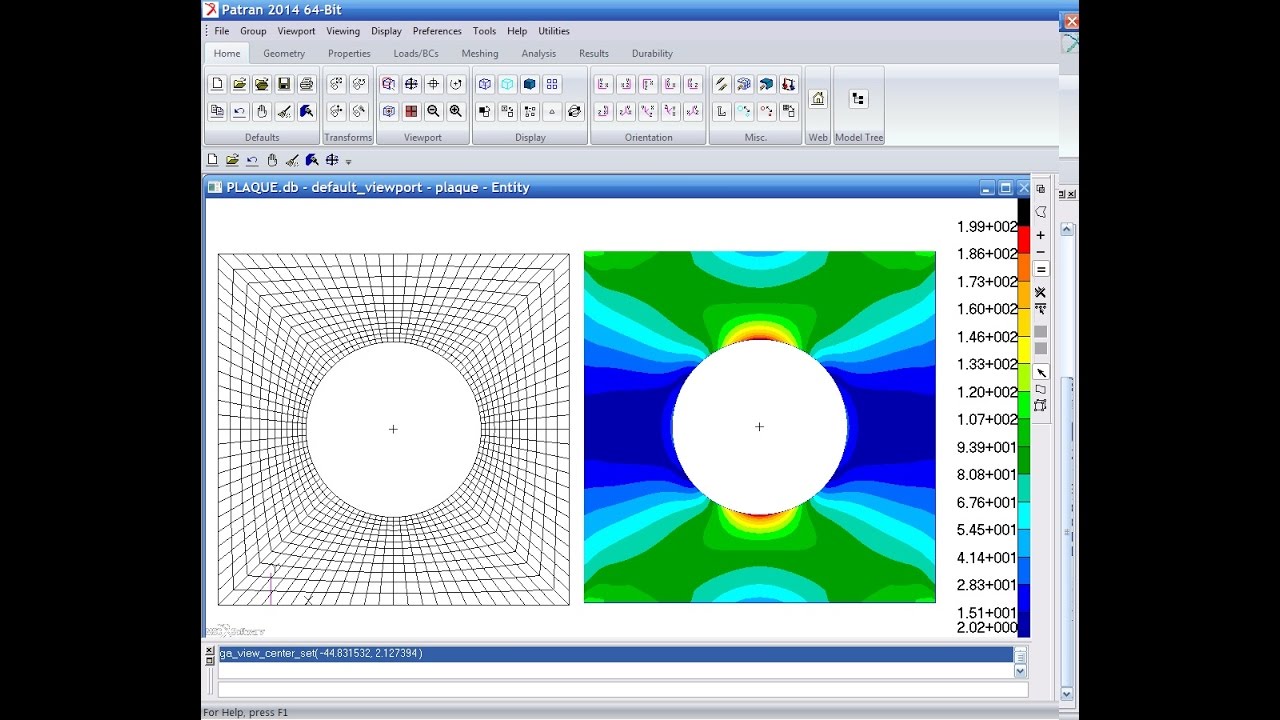Screen dimensions: 1280x720
Task: Click the last Orientation icon in bottom row
Action: click(693, 112)
